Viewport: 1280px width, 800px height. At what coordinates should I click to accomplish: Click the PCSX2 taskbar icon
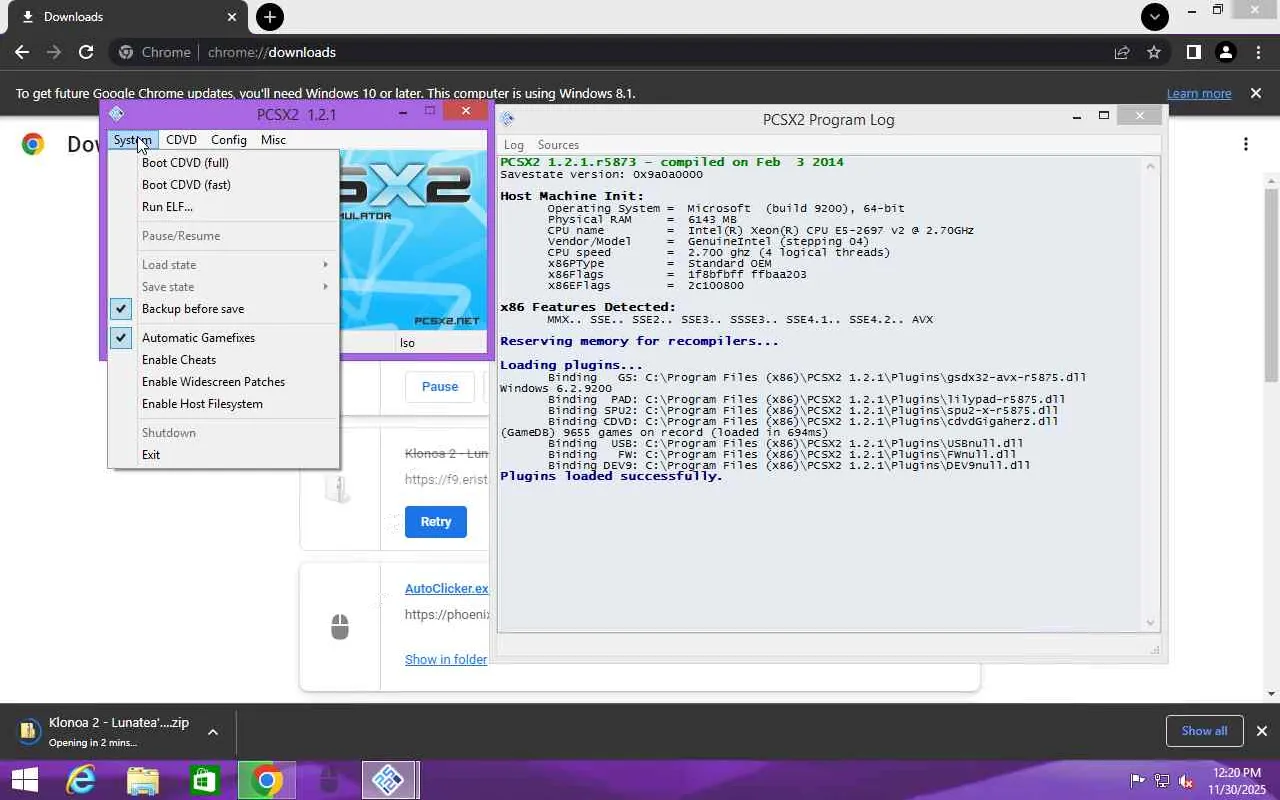(x=388, y=780)
